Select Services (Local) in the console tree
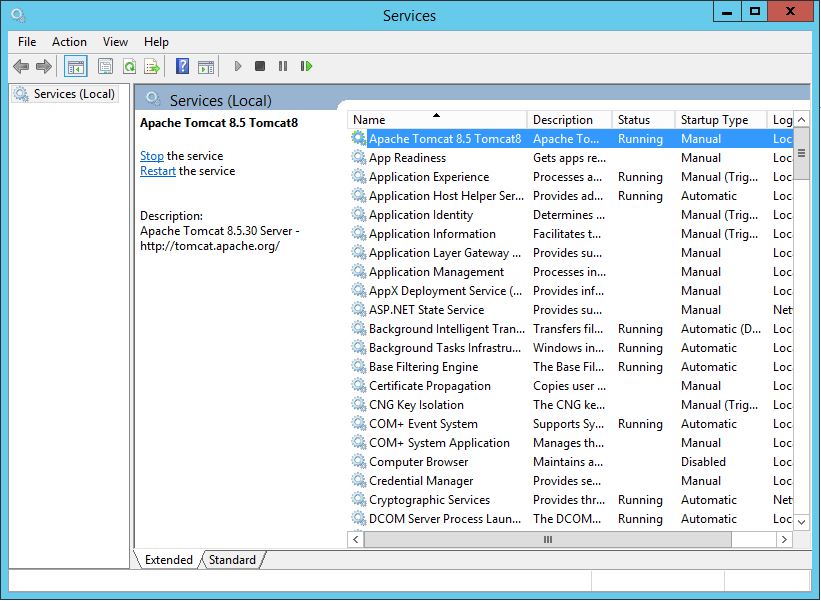This screenshot has width=821, height=601. [65, 94]
